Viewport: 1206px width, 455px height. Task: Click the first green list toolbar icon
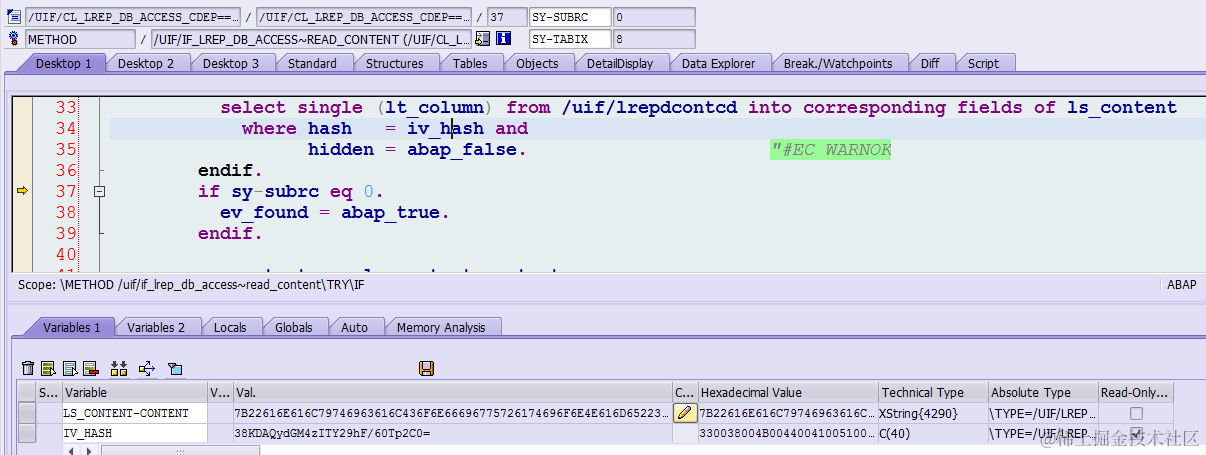click(x=48, y=369)
